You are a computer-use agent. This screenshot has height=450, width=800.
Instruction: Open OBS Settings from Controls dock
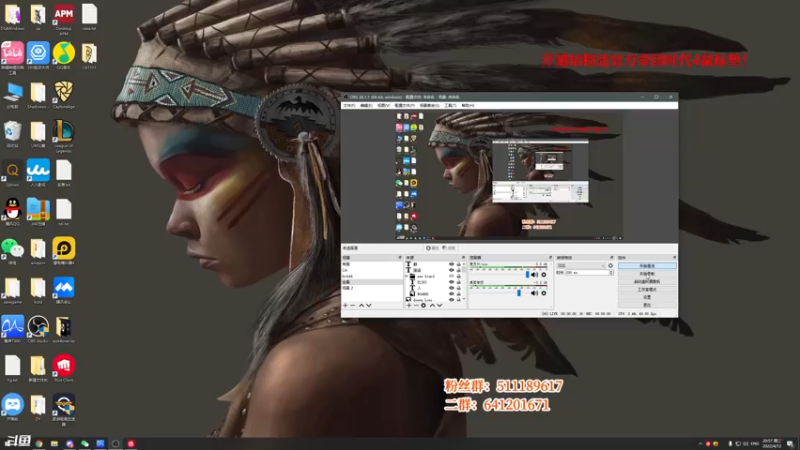(647, 297)
